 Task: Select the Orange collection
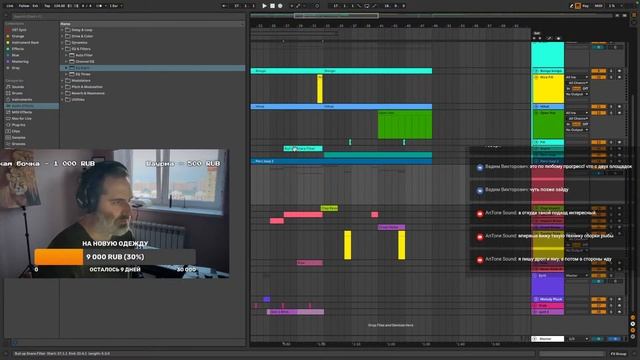(18, 36)
